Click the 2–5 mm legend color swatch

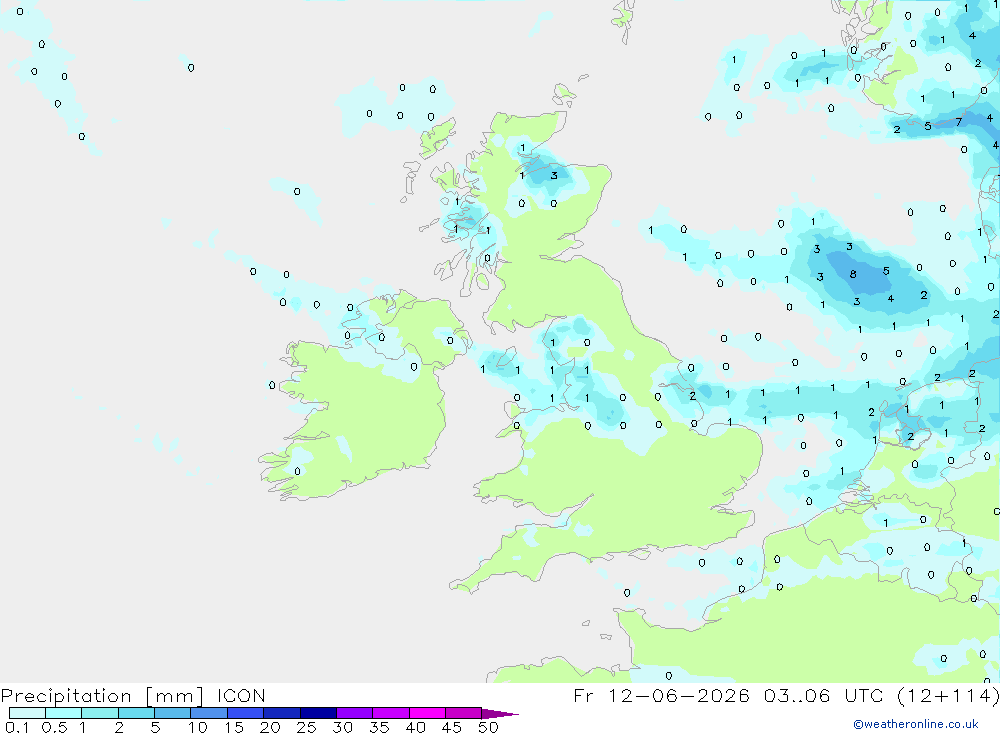point(136,713)
